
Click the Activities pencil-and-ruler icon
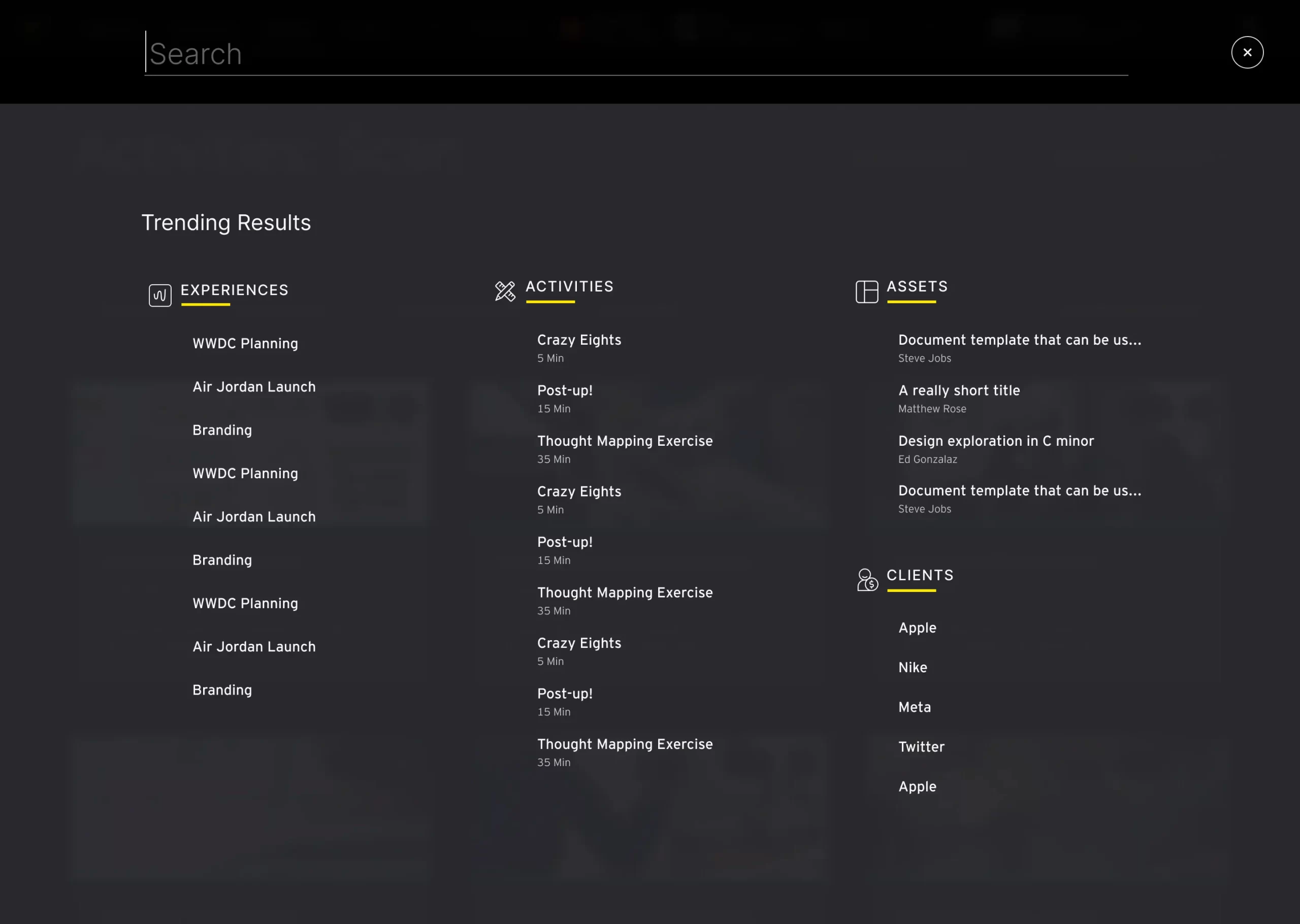505,291
